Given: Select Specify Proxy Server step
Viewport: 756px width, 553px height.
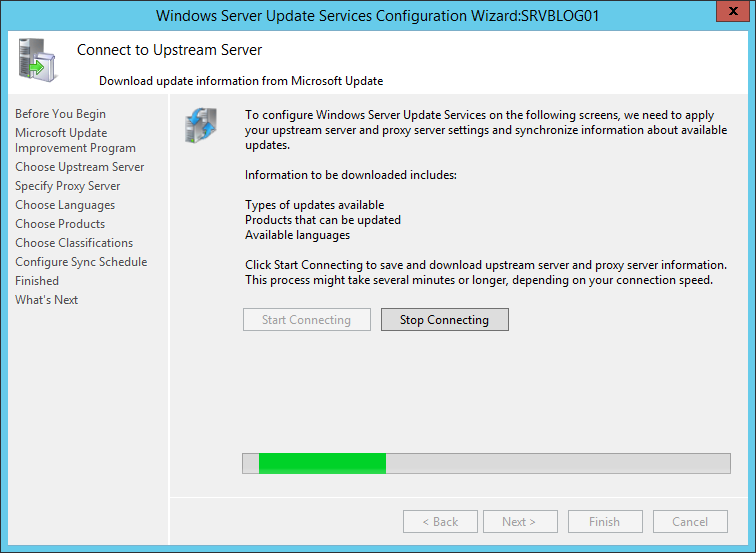Looking at the screenshot, I should 68,186.
